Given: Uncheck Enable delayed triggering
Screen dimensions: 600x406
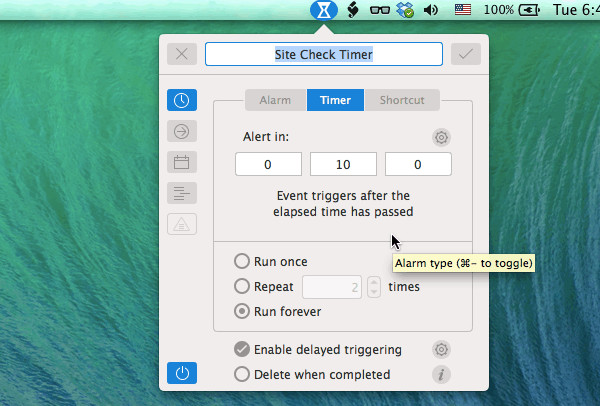Looking at the screenshot, I should 242,349.
